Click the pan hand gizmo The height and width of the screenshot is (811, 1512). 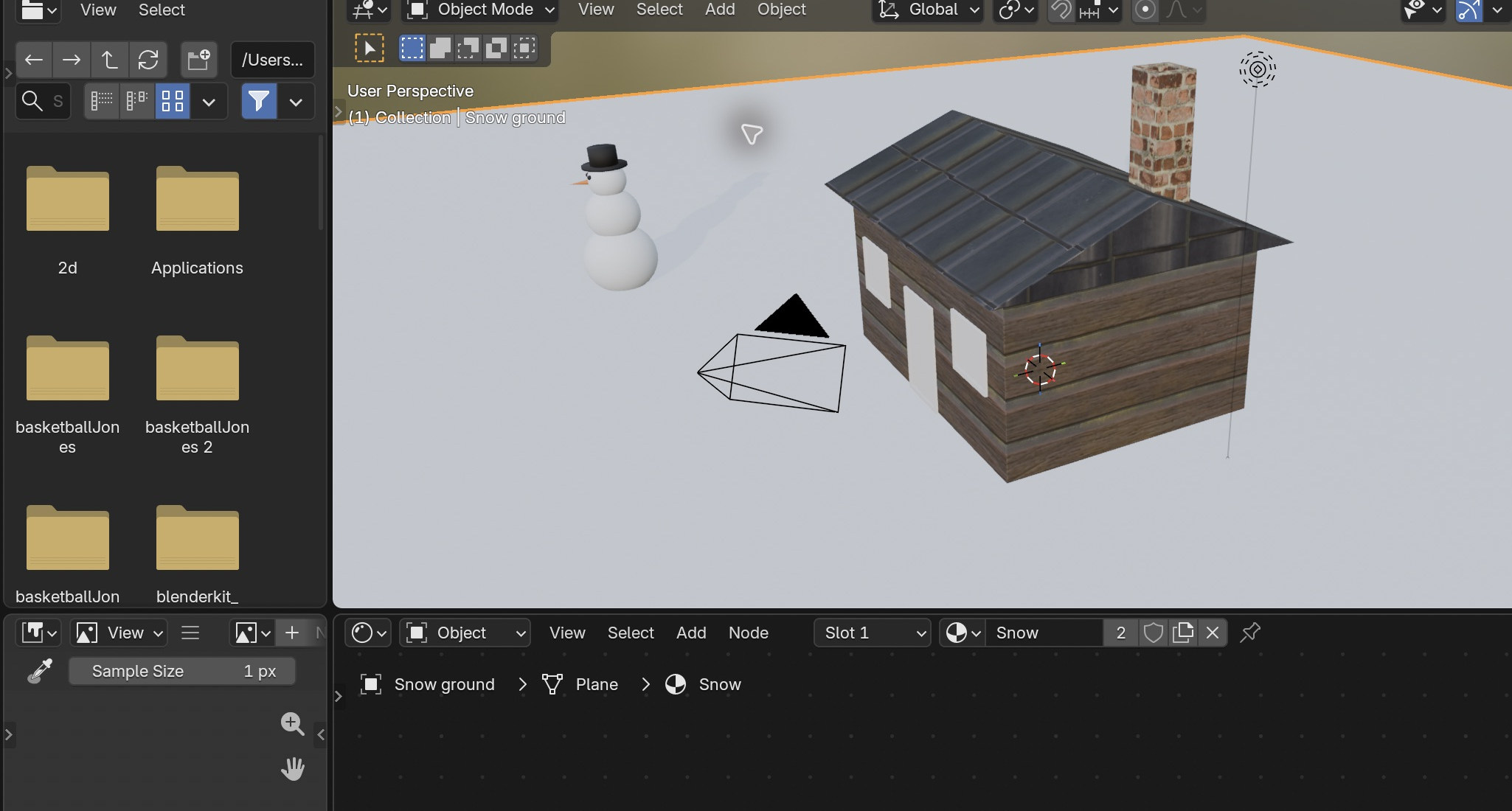tap(293, 769)
